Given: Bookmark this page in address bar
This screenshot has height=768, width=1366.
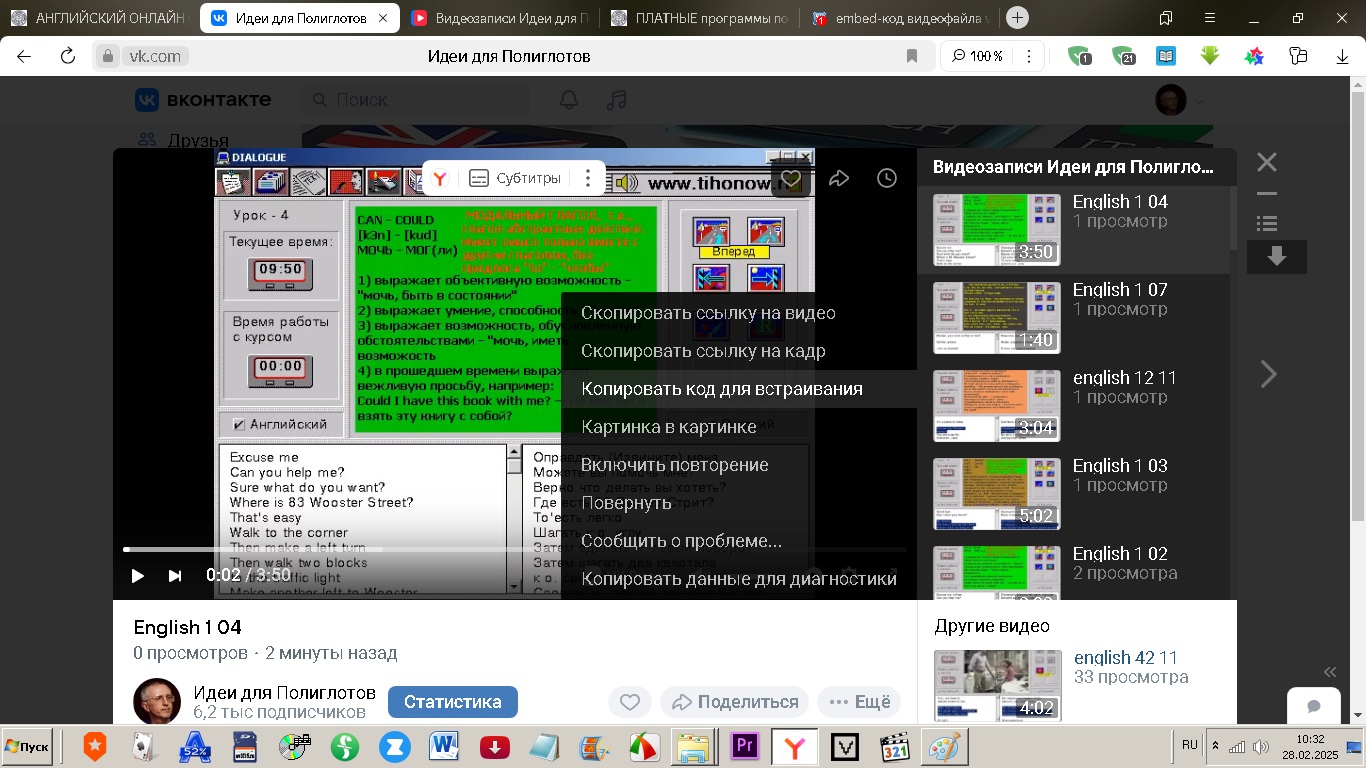Looking at the screenshot, I should (912, 56).
